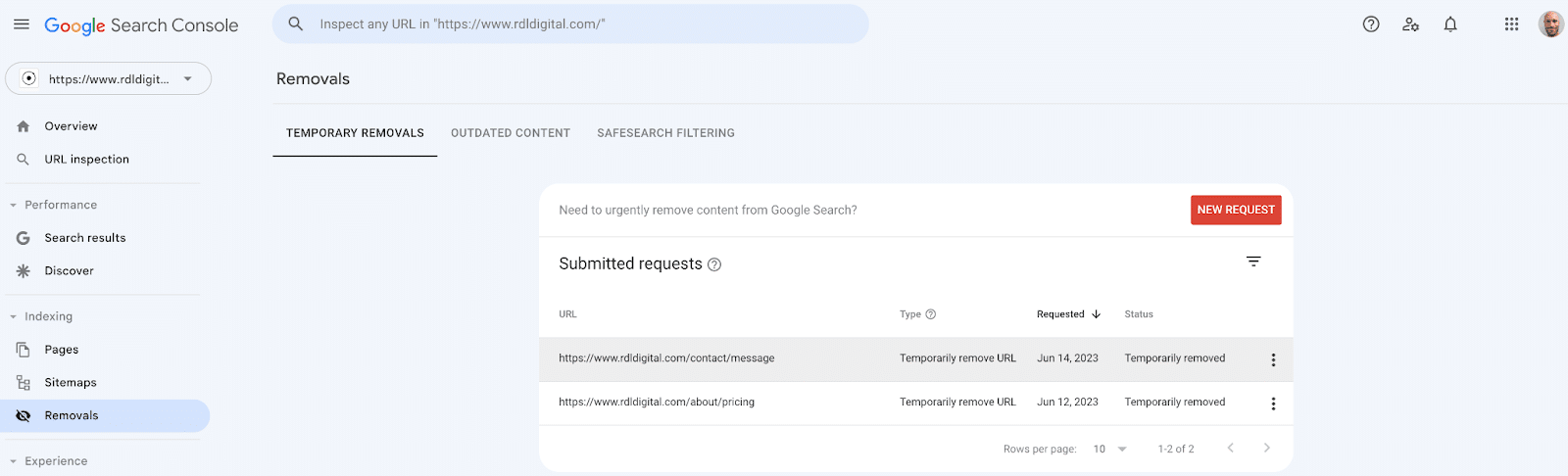Open the notifications bell
This screenshot has height=476, width=1568.
click(1450, 24)
